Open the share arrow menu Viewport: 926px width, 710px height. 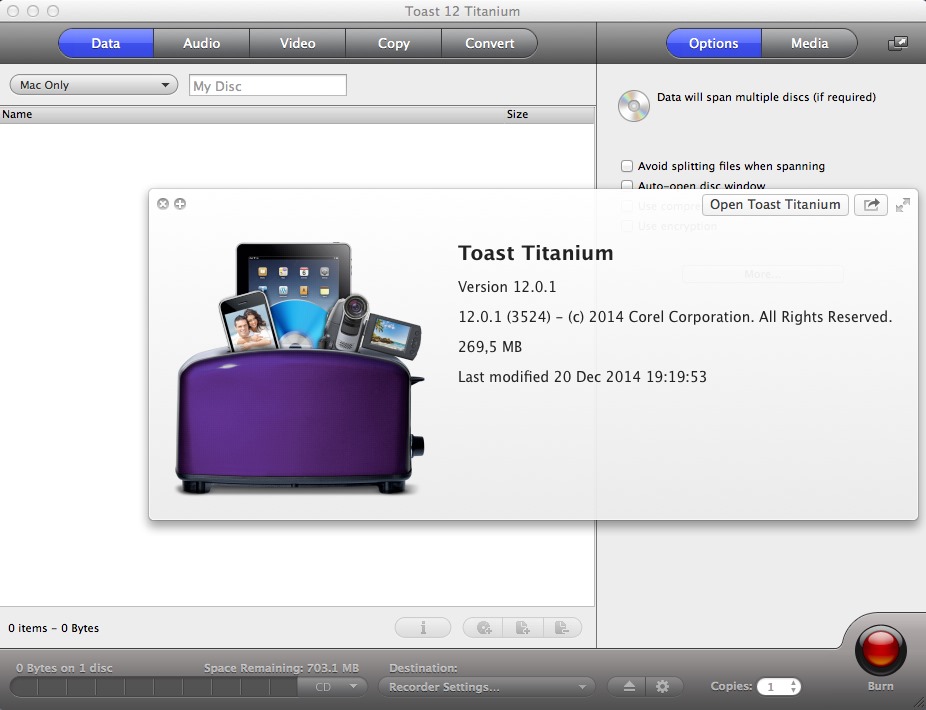871,204
